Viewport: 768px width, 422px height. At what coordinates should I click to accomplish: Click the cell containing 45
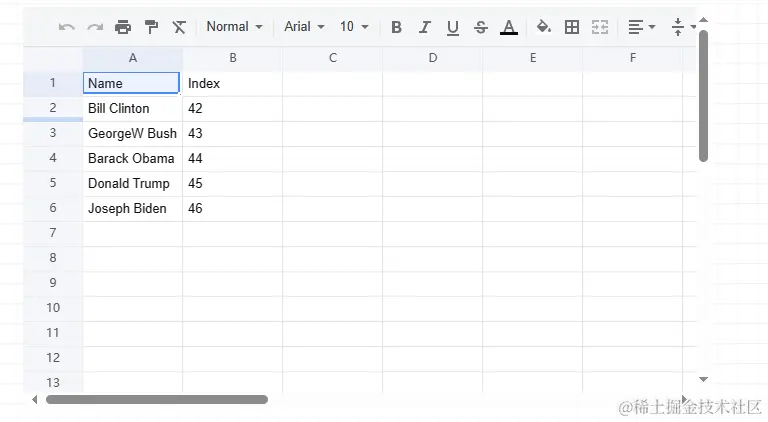point(233,184)
